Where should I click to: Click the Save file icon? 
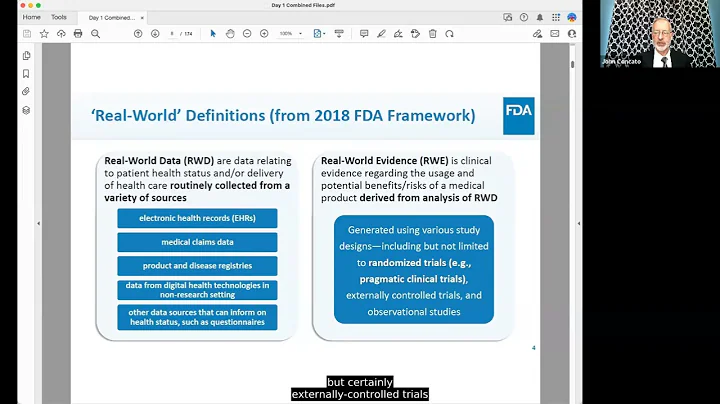click(27, 34)
